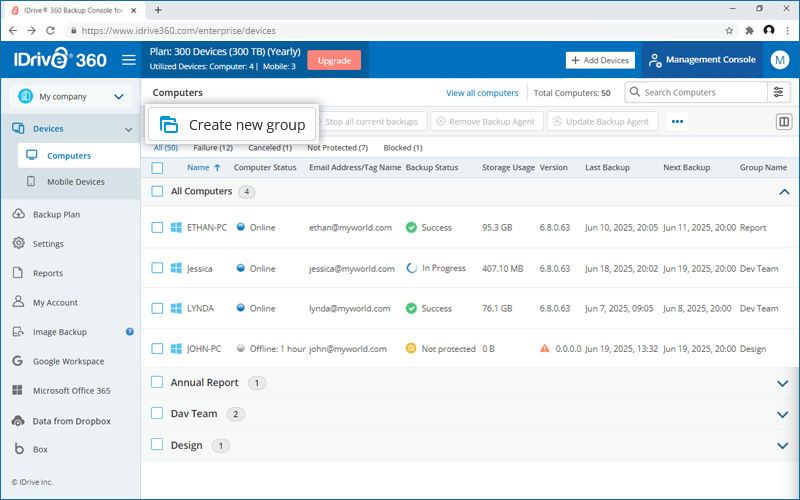Check the Annual Report group checkbox
Image resolution: width=800 pixels, height=500 pixels.
click(x=157, y=382)
